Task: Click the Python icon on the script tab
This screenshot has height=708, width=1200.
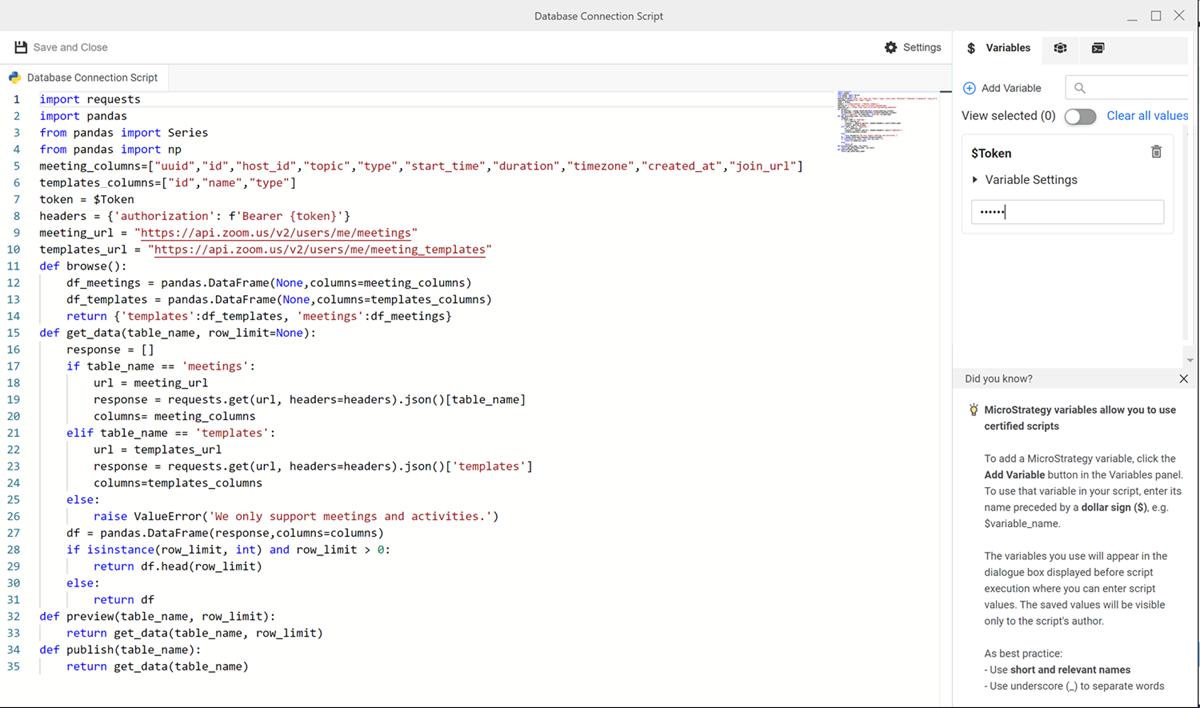Action: coord(15,77)
